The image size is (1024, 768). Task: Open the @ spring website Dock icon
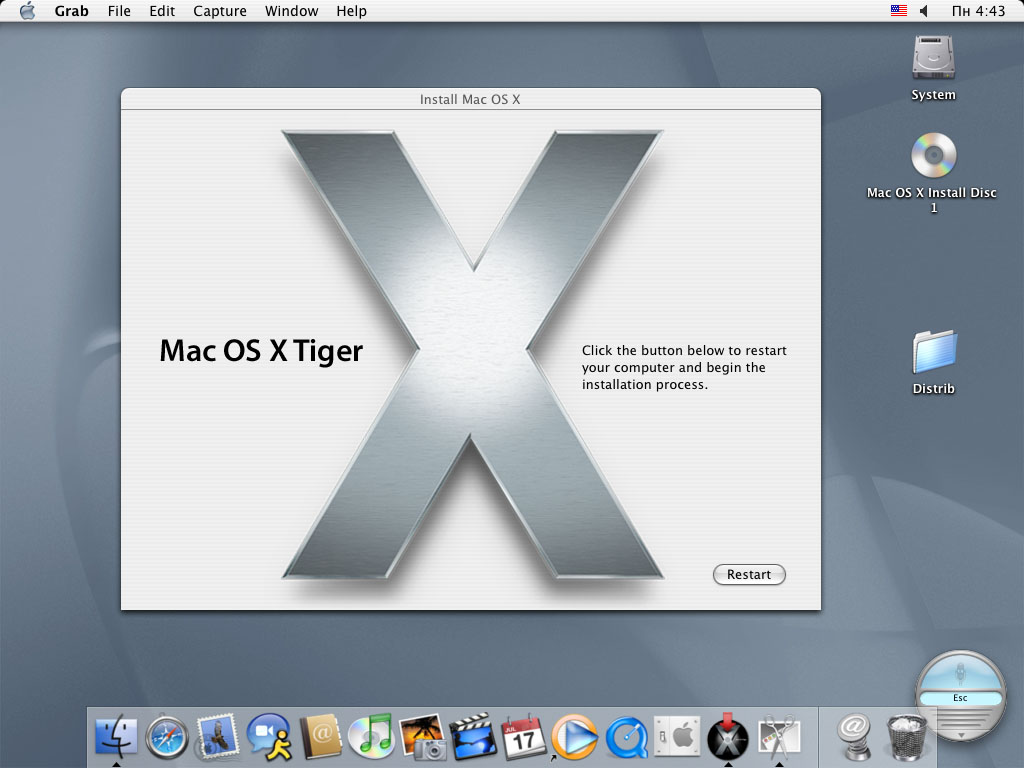tap(854, 737)
